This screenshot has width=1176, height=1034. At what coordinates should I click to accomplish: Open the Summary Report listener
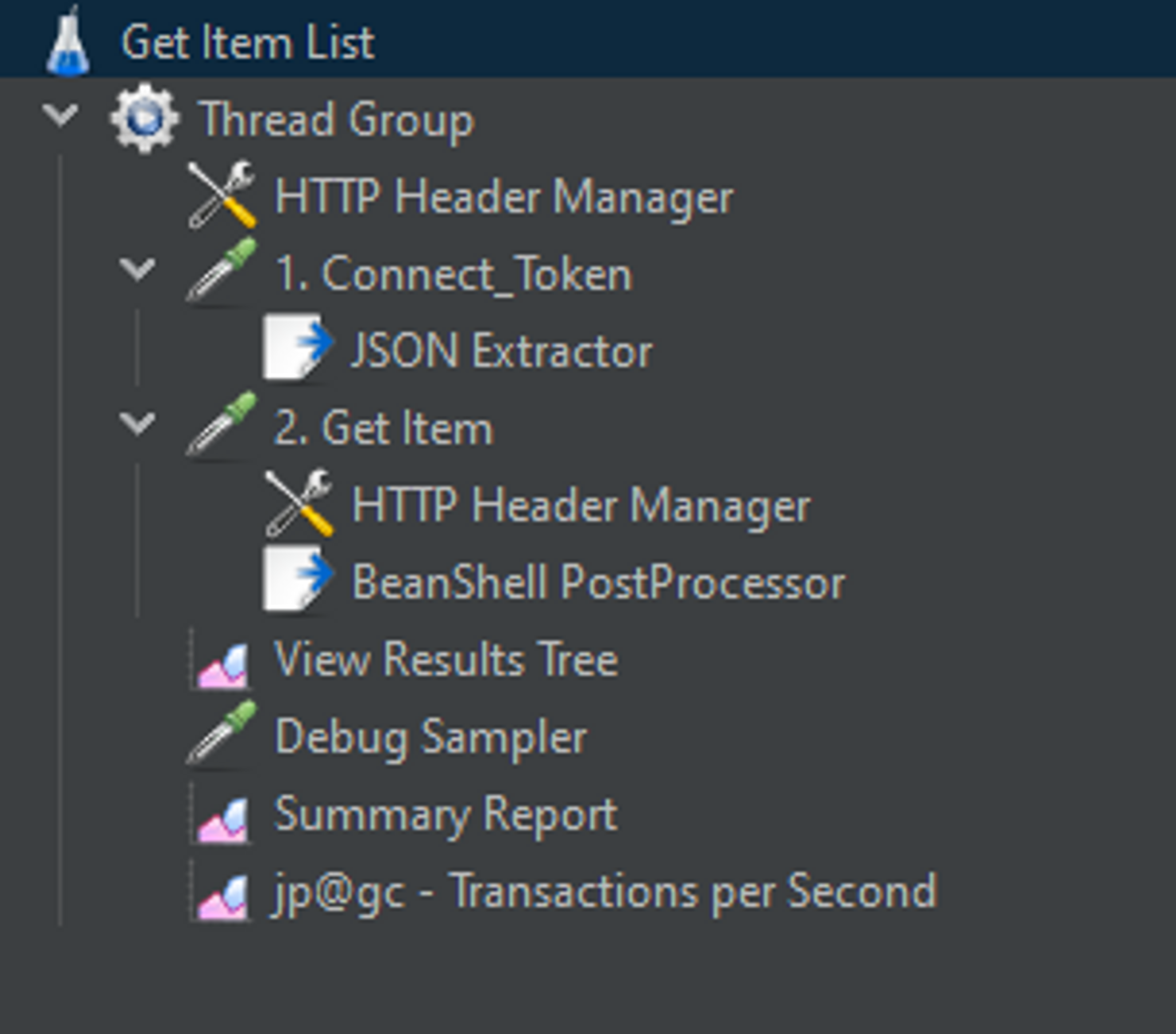pos(446,815)
